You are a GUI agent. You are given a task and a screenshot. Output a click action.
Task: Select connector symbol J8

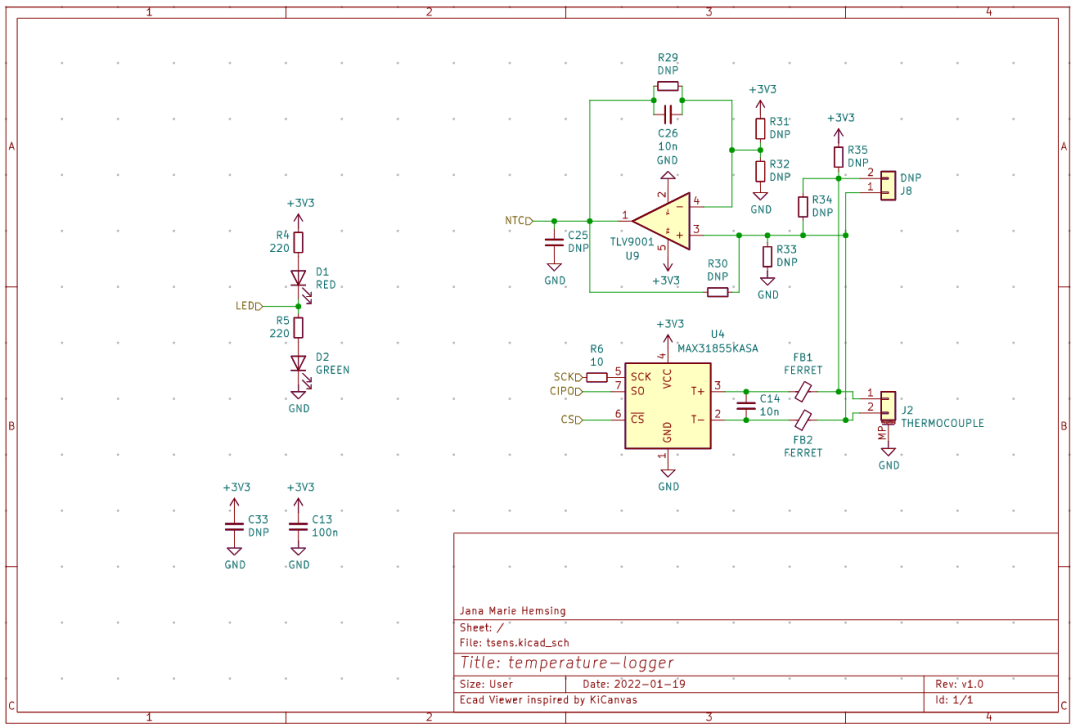889,185
